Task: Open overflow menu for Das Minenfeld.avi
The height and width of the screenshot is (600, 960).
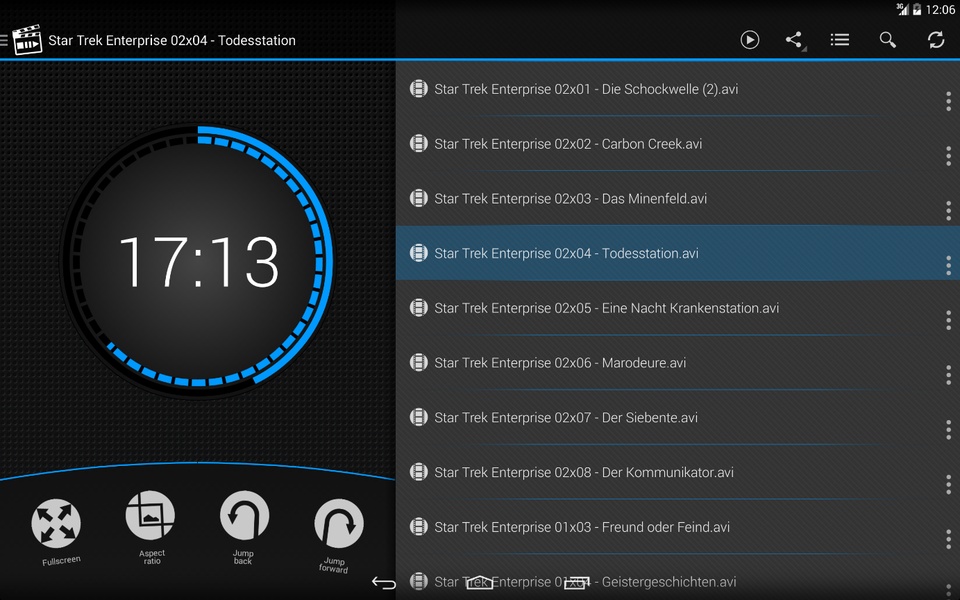Action: 948,211
